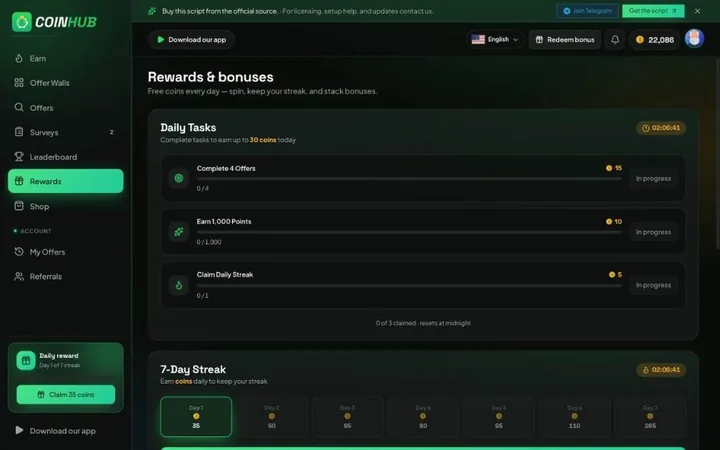Click Download our app in sidebar bottom

56,431
